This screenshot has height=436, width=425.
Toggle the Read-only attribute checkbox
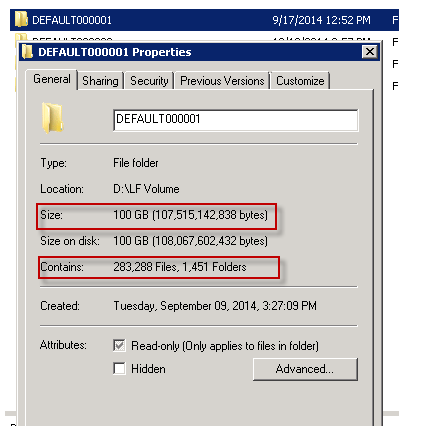119,345
